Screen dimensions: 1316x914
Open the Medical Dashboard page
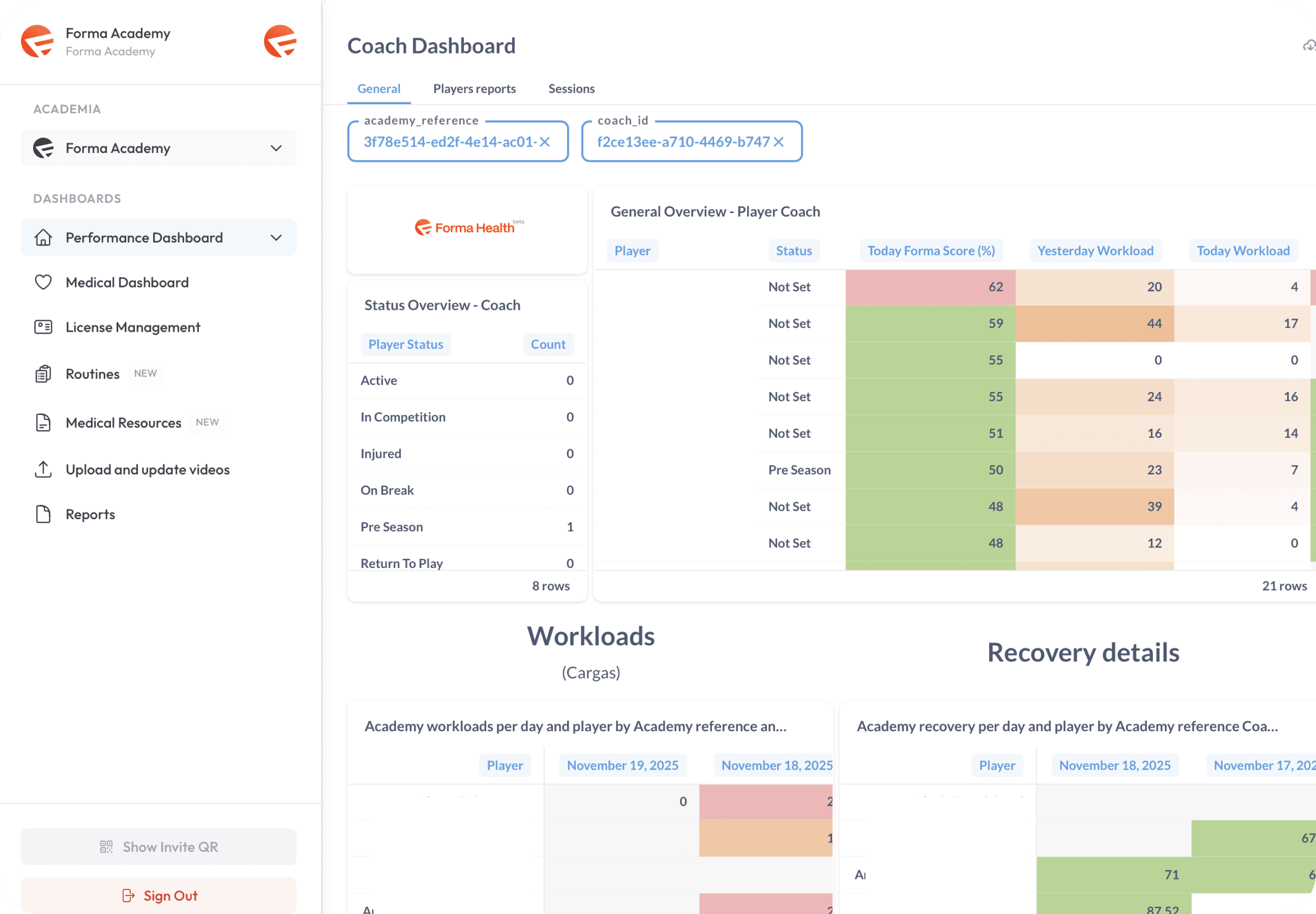point(159,282)
